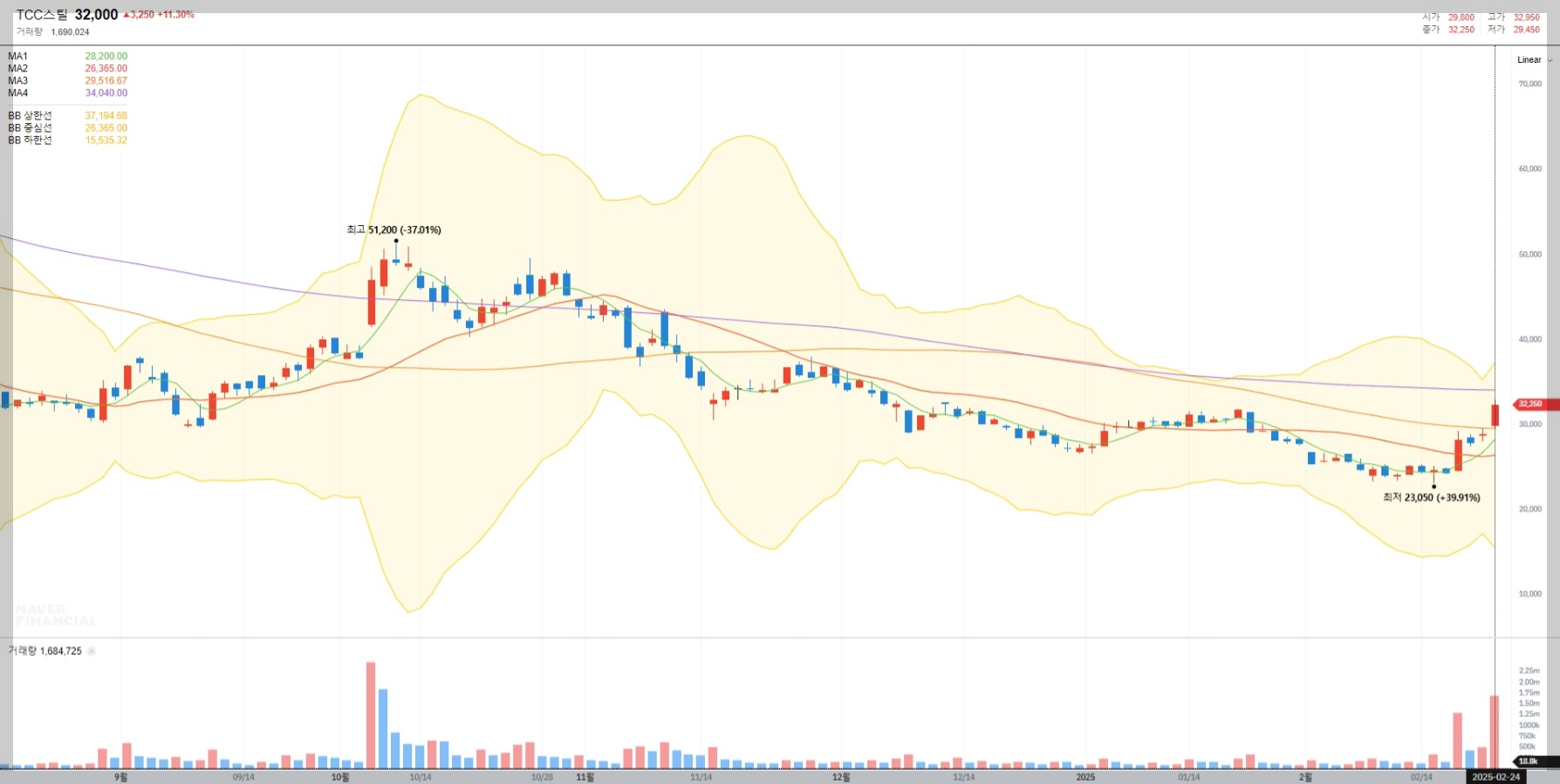Click the 40,000 price axis label
Screen dimensions: 1560x784
tap(1530, 339)
